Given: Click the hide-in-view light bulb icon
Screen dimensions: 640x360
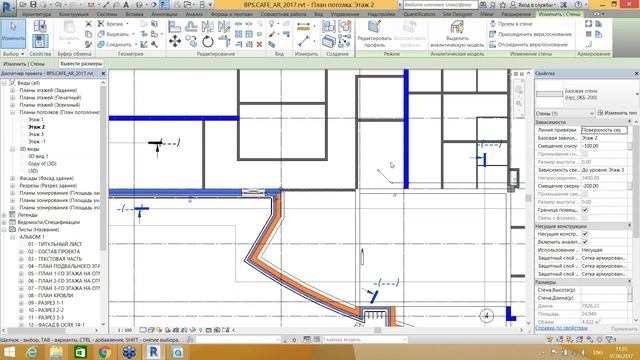Looking at the screenshot, I should (271, 24).
